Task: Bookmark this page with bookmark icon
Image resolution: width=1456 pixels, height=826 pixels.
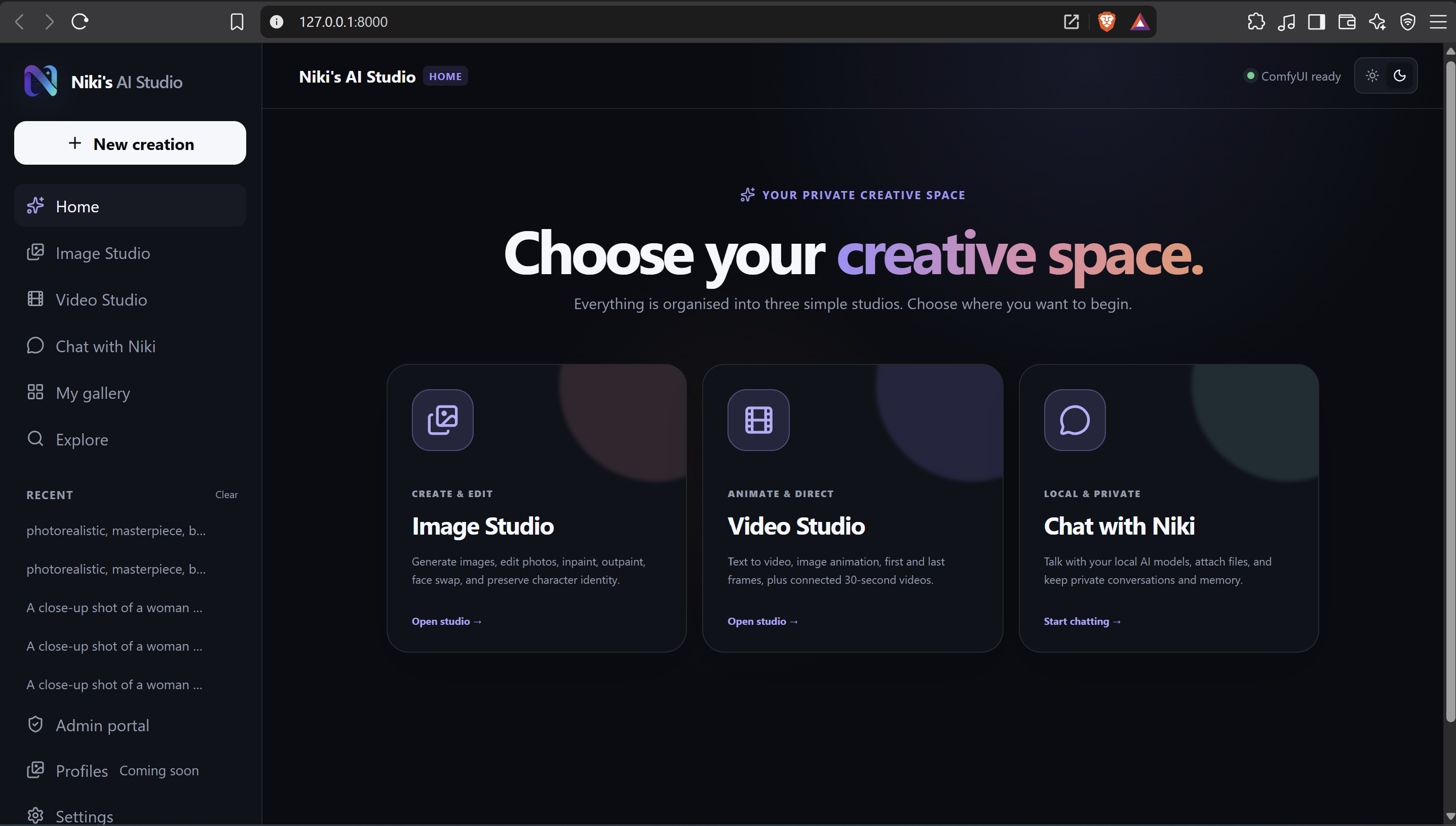Action: [237, 22]
